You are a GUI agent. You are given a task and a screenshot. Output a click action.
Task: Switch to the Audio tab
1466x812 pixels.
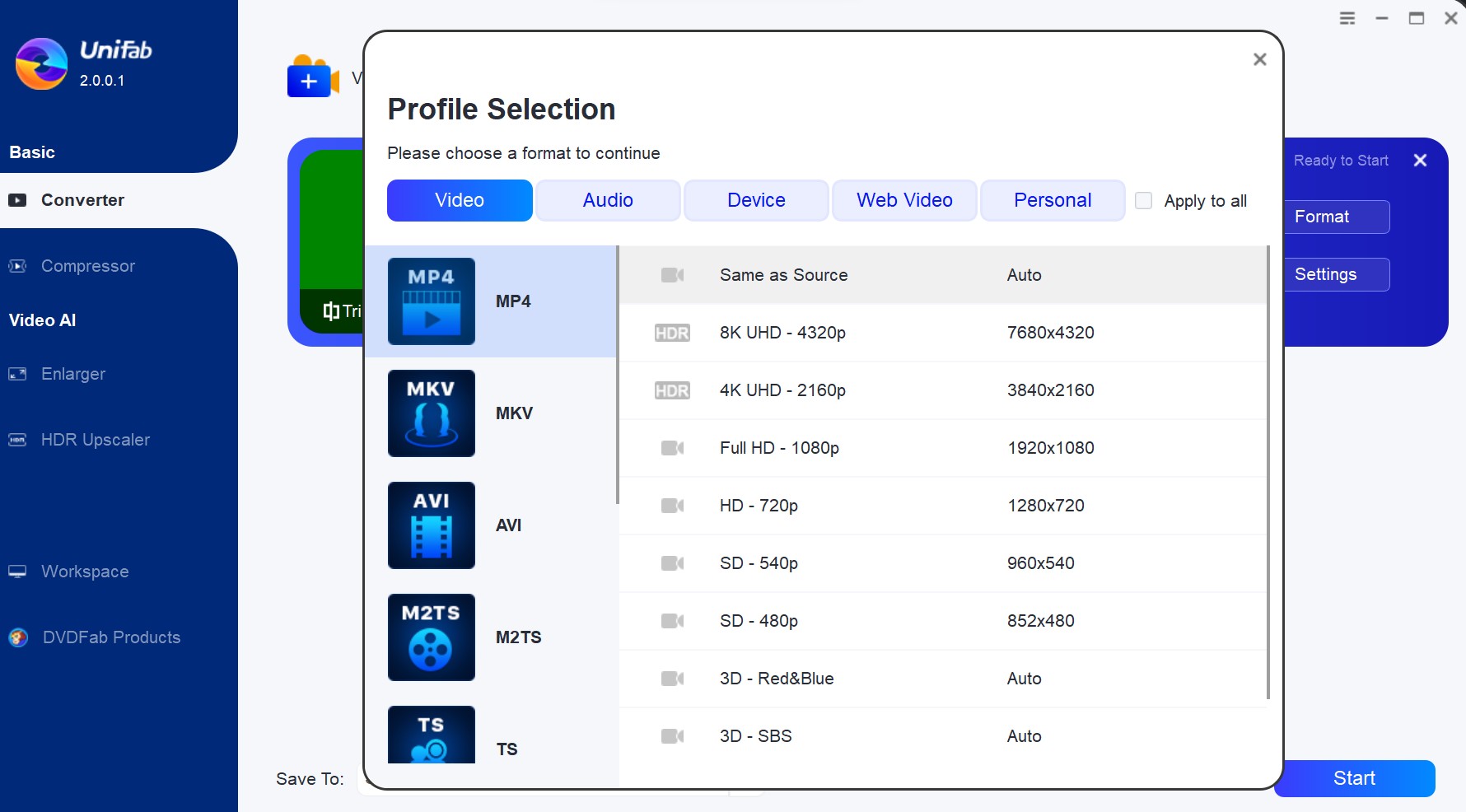(x=608, y=200)
